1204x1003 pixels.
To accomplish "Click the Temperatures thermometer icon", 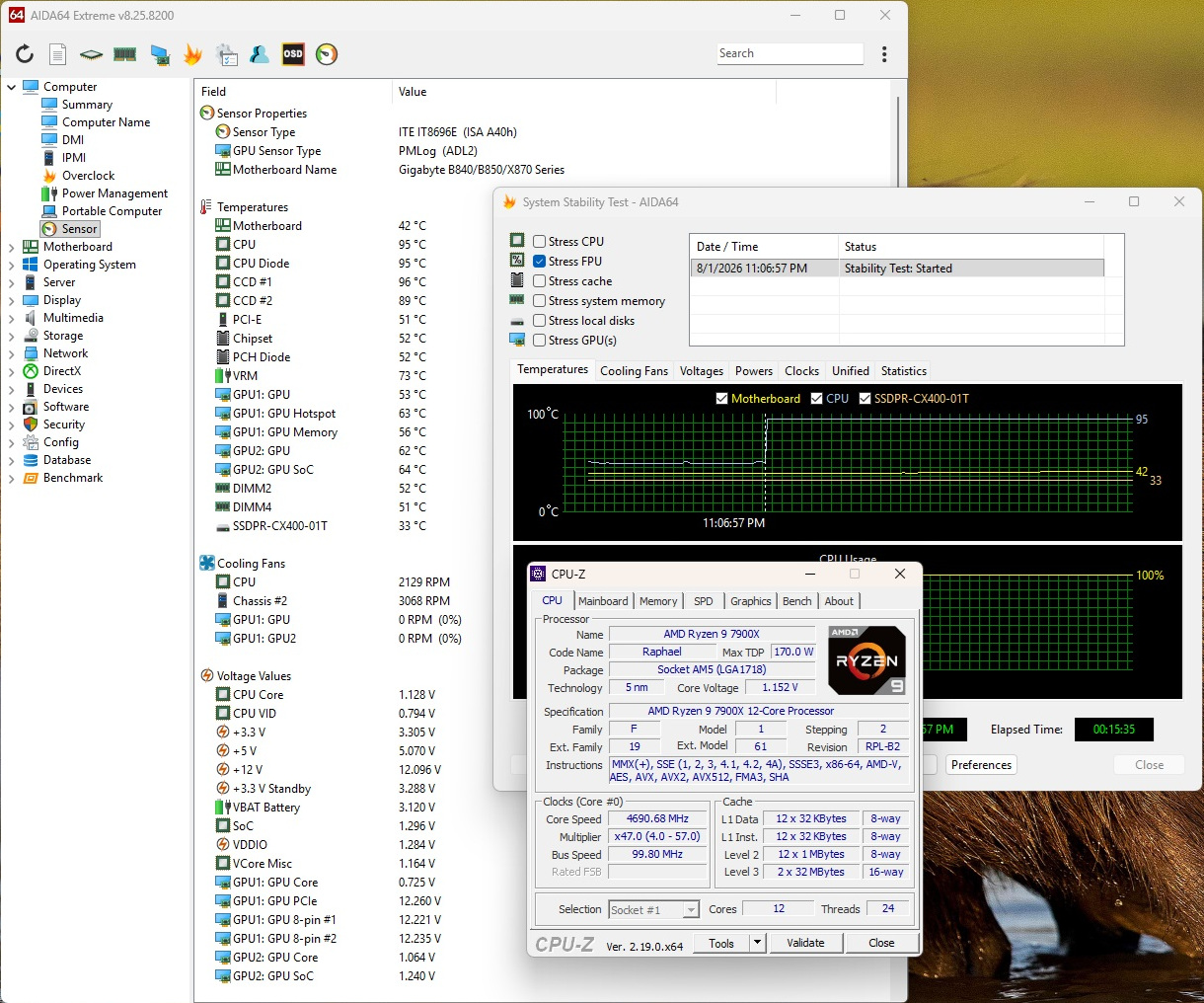I will pos(206,207).
